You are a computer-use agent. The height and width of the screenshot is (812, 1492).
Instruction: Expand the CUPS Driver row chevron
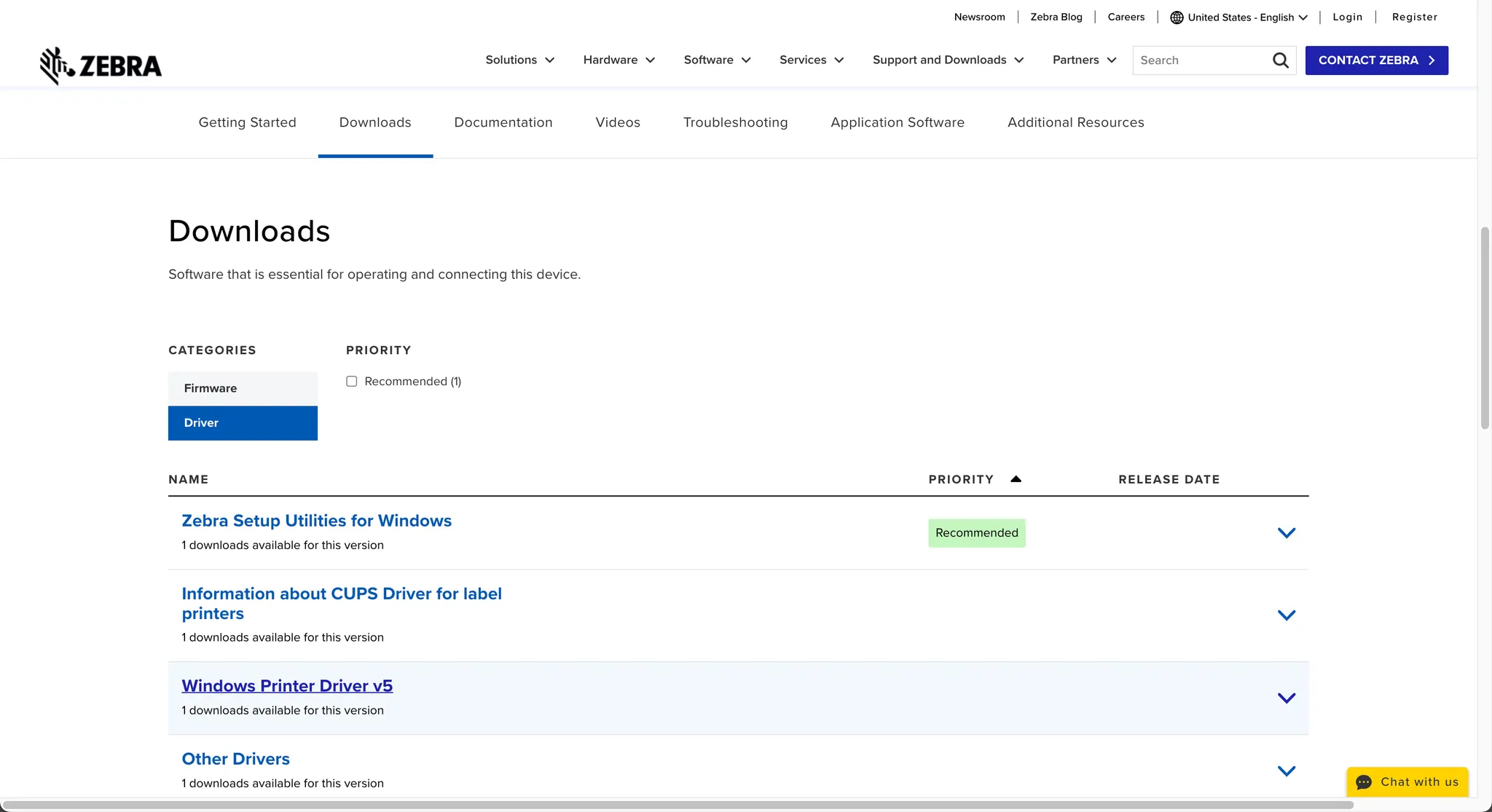click(1287, 615)
